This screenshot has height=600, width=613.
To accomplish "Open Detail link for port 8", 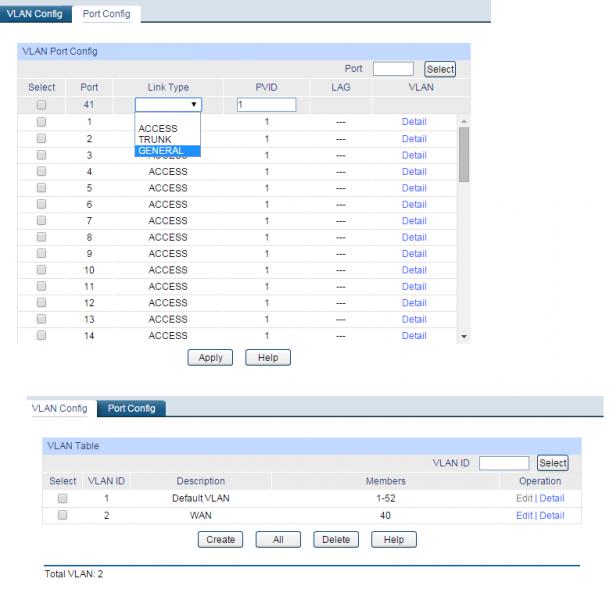I will pyautogui.click(x=413, y=237).
